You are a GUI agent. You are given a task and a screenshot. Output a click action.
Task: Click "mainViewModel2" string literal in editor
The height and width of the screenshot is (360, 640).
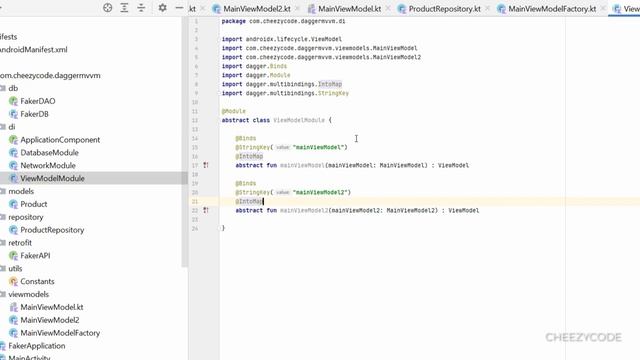coord(320,192)
